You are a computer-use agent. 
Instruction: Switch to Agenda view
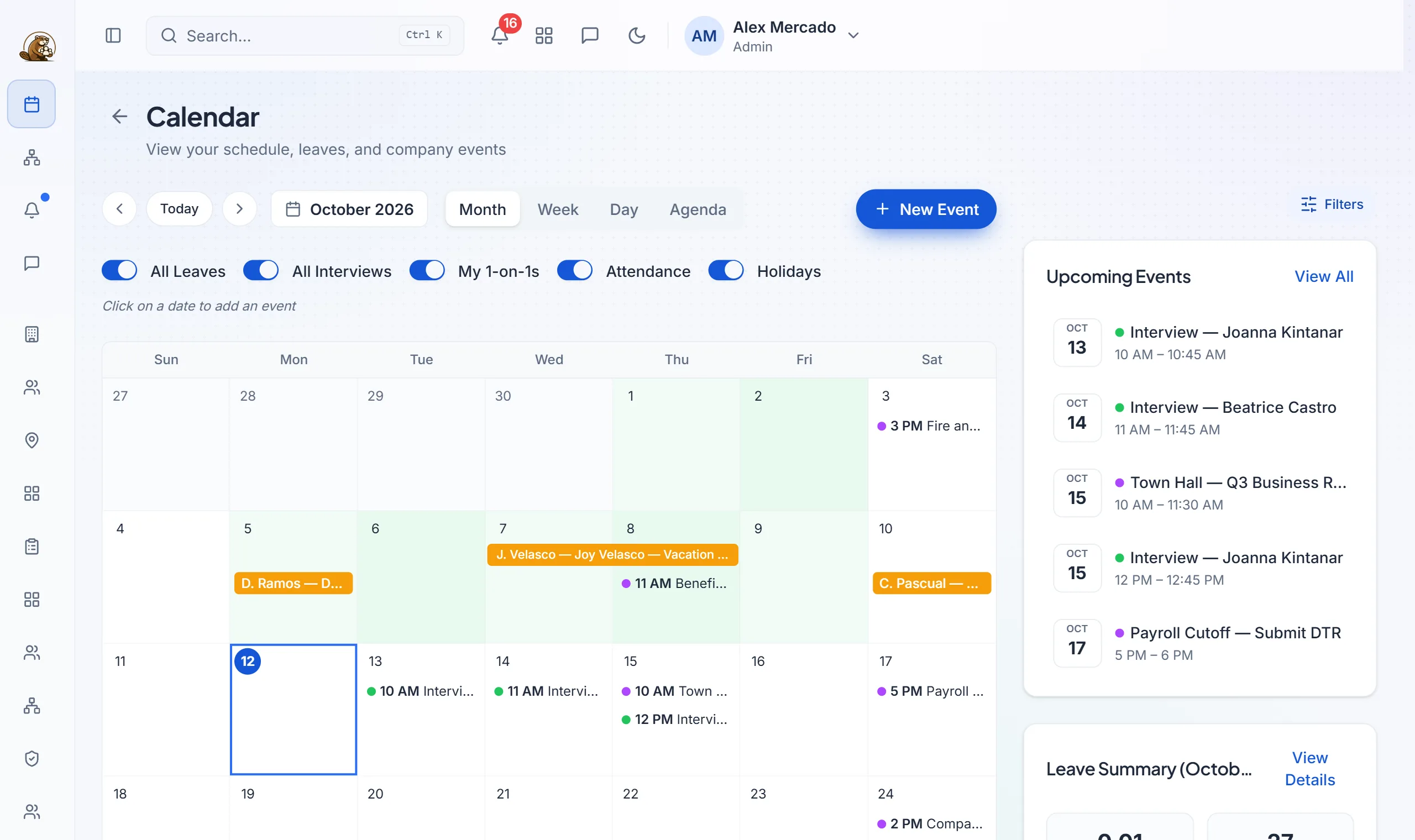698,209
